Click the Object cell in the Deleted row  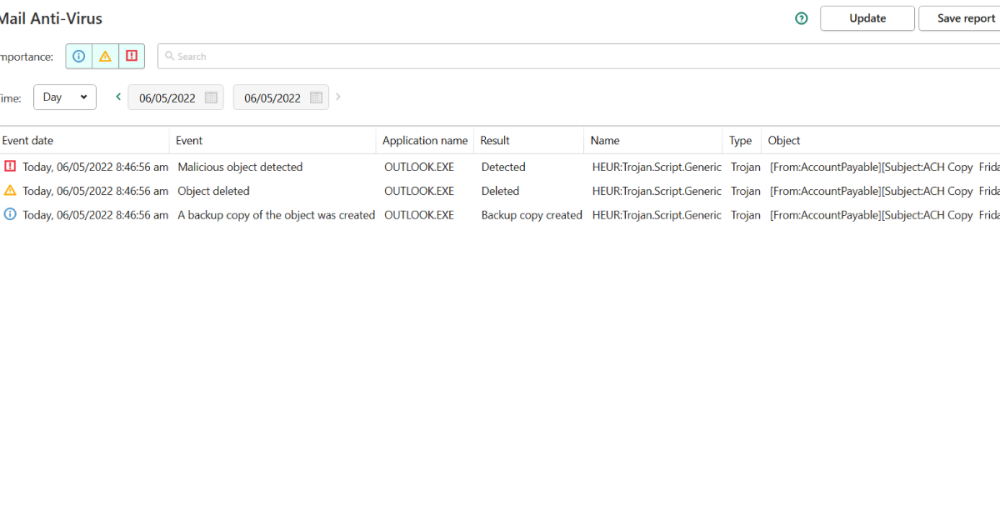pos(885,191)
